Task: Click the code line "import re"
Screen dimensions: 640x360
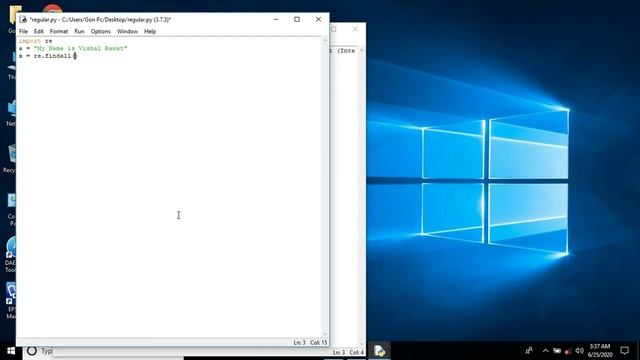Action: (36, 41)
